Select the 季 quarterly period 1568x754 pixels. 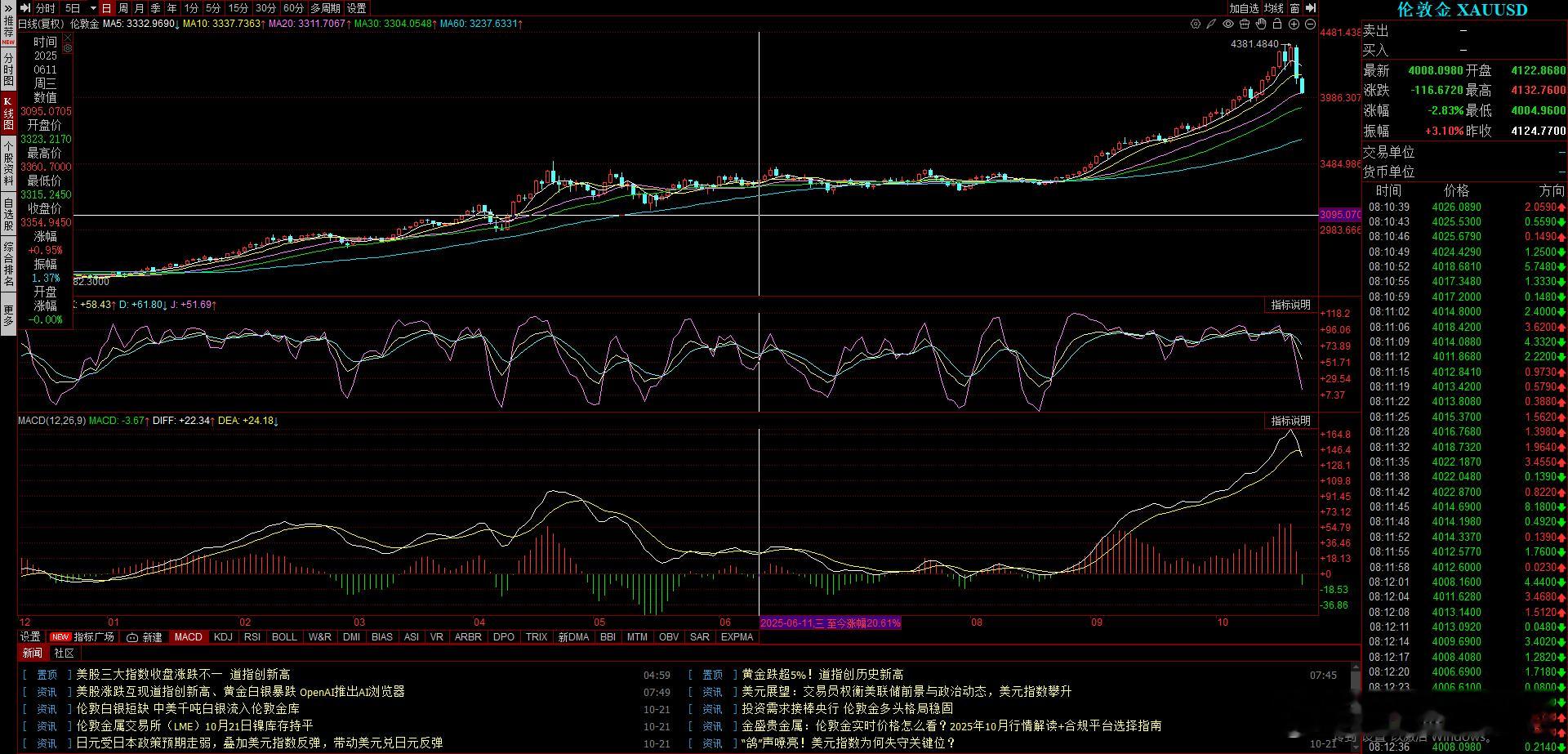click(x=155, y=8)
